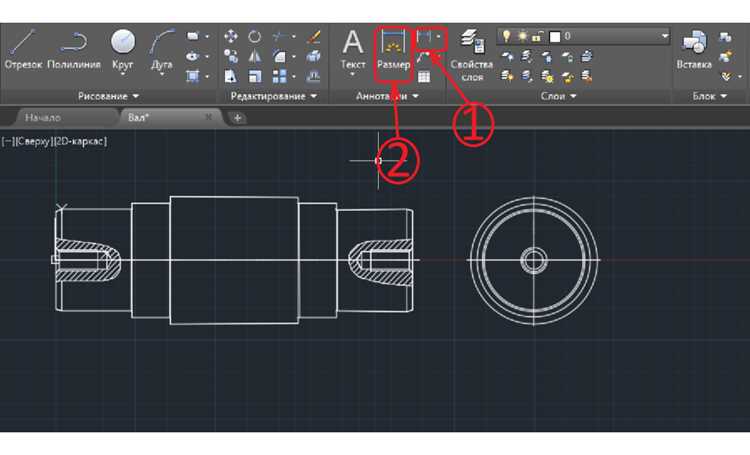This screenshot has width=750, height=455.
Task: Click the Copy tool icon
Action: click(x=231, y=56)
